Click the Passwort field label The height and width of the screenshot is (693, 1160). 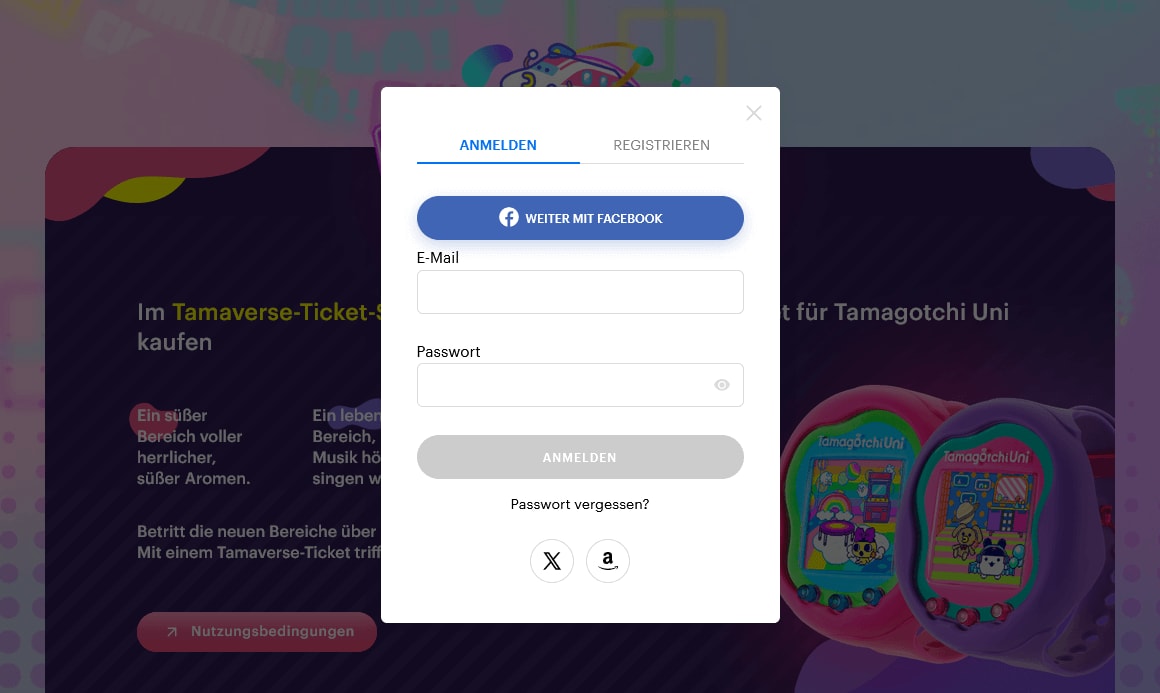(x=448, y=351)
